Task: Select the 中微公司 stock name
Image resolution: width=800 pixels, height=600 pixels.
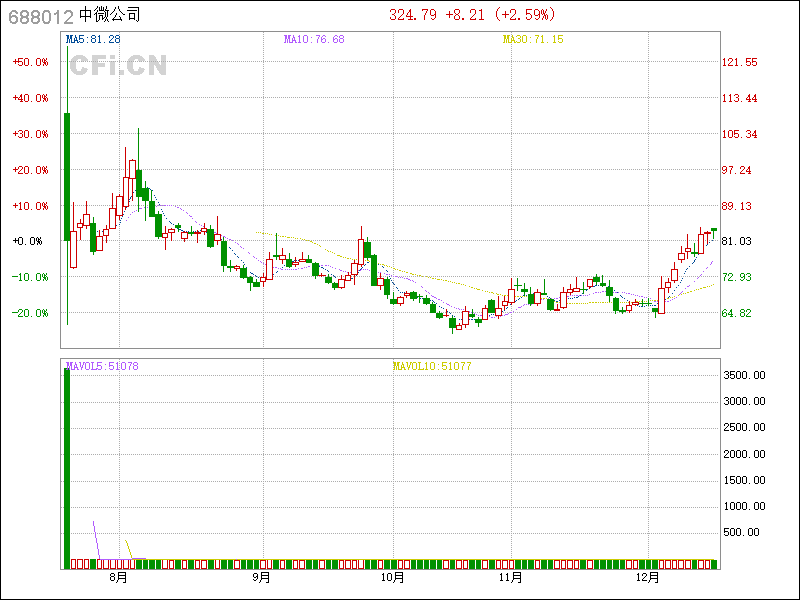Action: [110, 15]
